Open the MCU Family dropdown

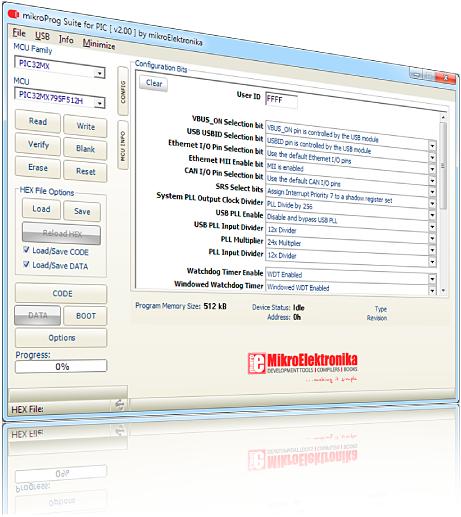tap(99, 73)
